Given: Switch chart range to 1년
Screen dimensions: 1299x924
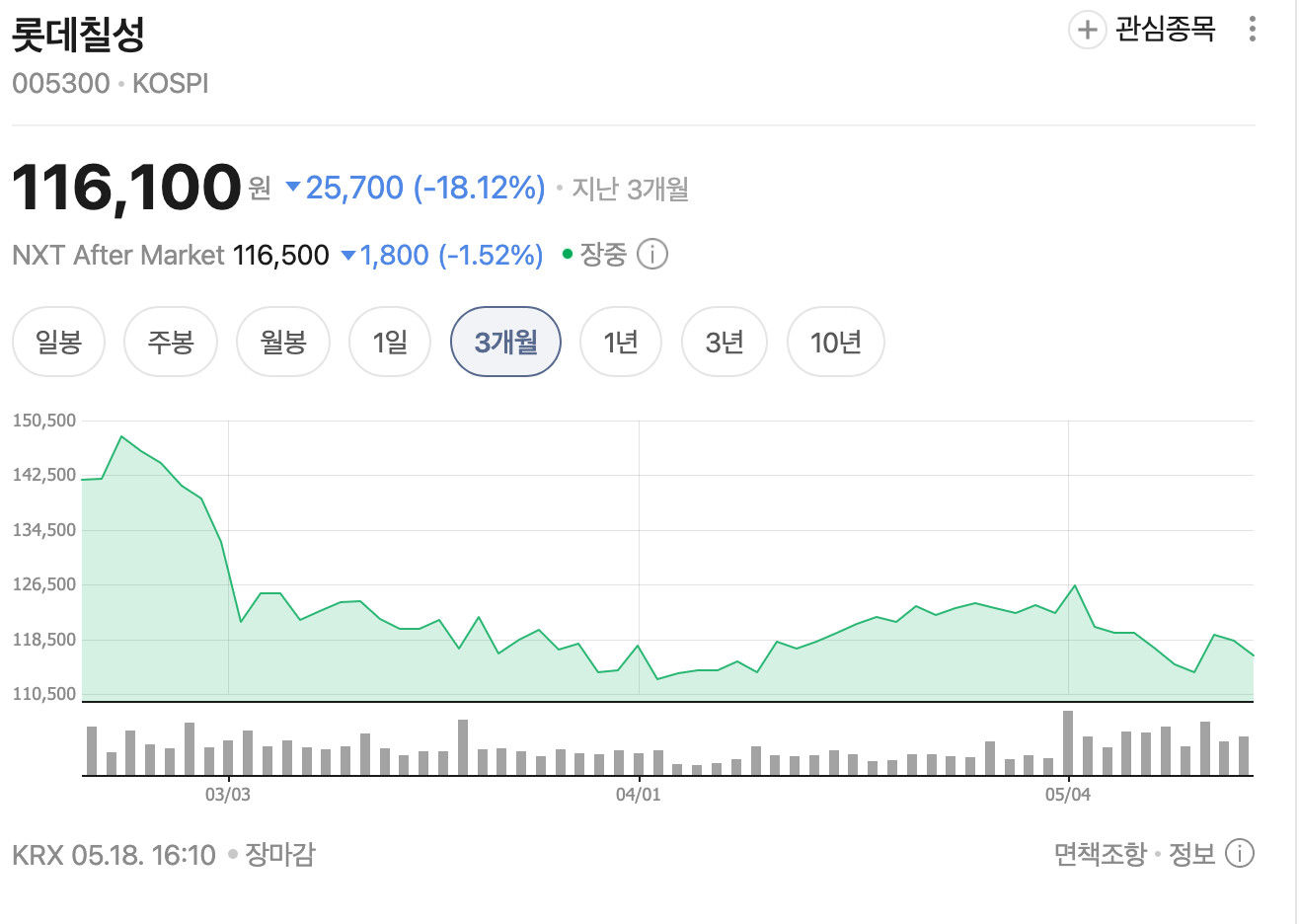Looking at the screenshot, I should tap(621, 342).
